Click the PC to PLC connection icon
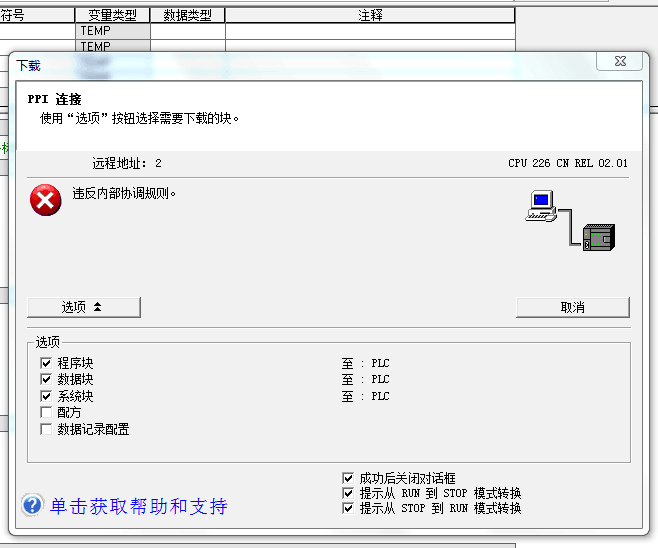Screen dimensions: 658x548 (570, 221)
